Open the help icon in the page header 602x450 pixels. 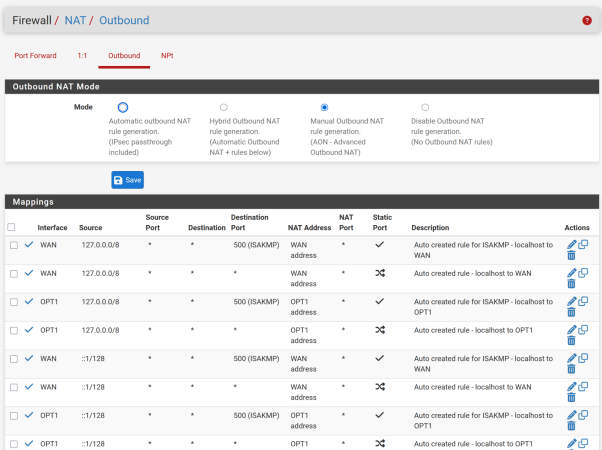pos(587,20)
